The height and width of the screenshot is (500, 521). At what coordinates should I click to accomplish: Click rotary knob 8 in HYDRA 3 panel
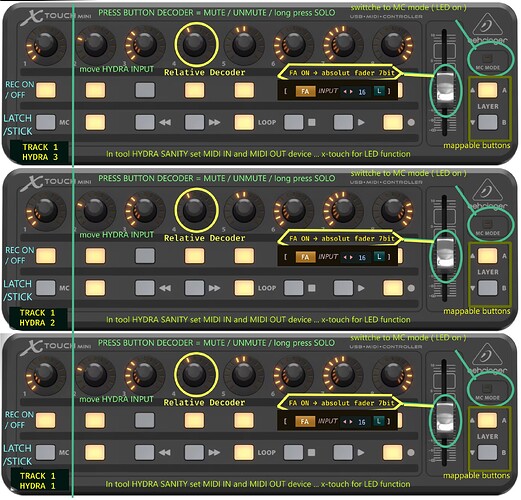pyautogui.click(x=393, y=45)
